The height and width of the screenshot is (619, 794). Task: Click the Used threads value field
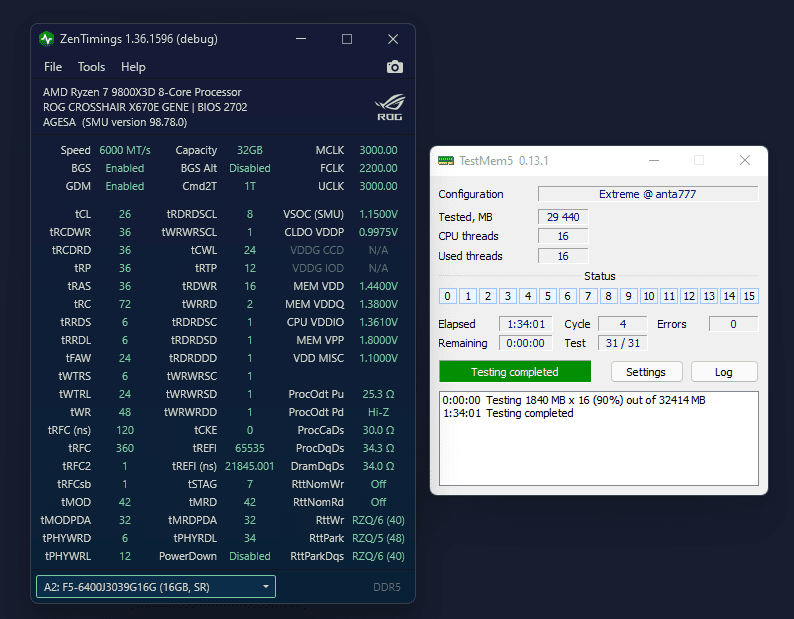[x=563, y=256]
